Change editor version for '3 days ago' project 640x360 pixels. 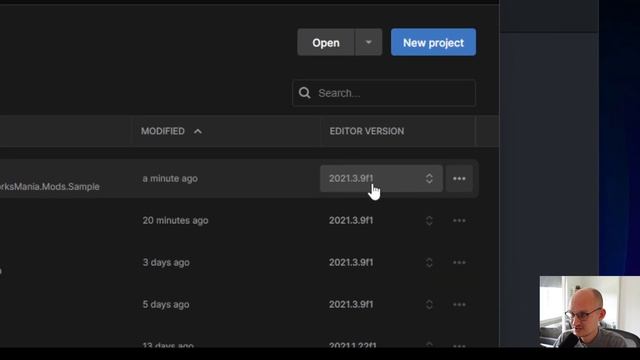click(x=429, y=262)
